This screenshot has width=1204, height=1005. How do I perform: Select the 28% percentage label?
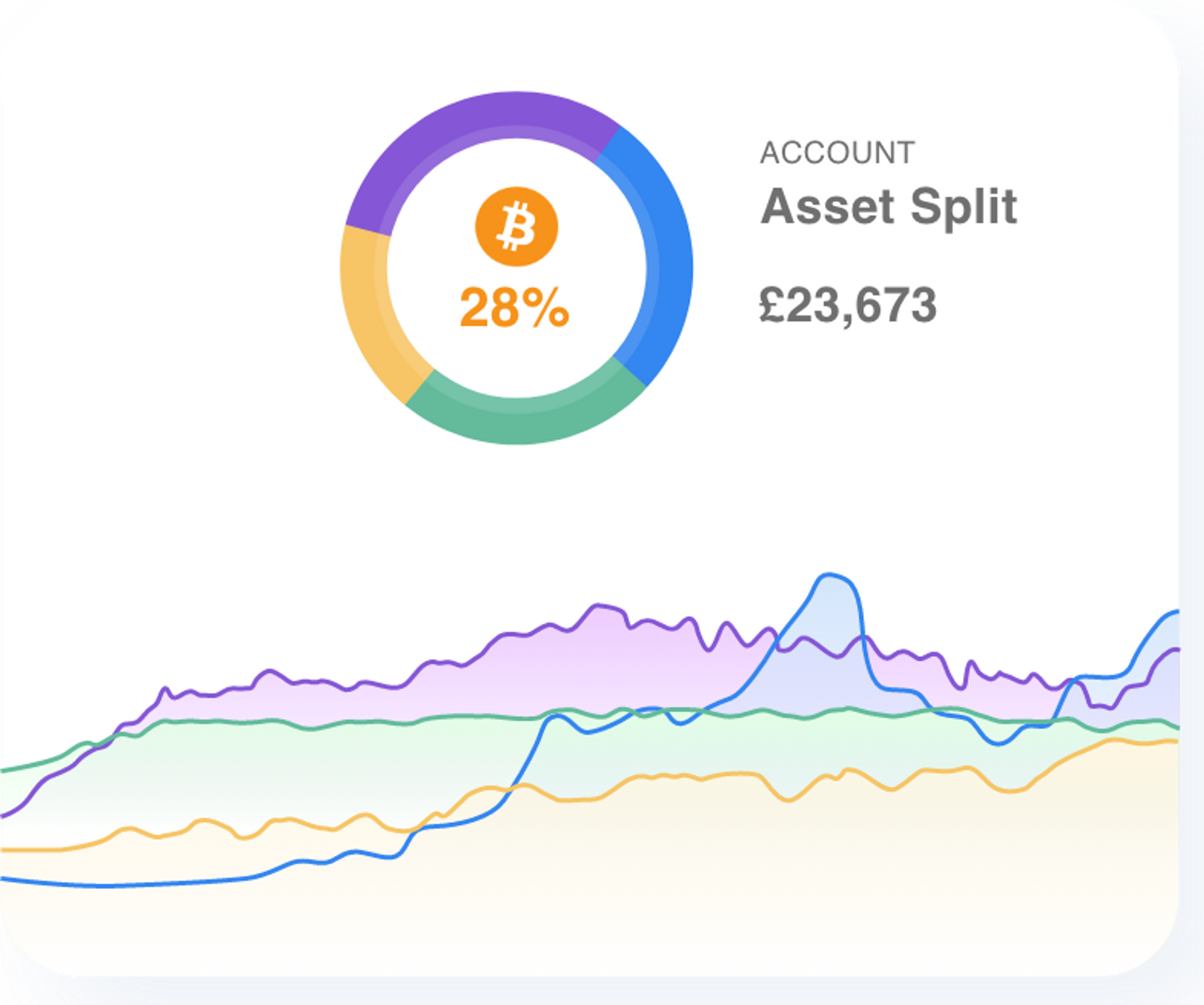tap(514, 307)
